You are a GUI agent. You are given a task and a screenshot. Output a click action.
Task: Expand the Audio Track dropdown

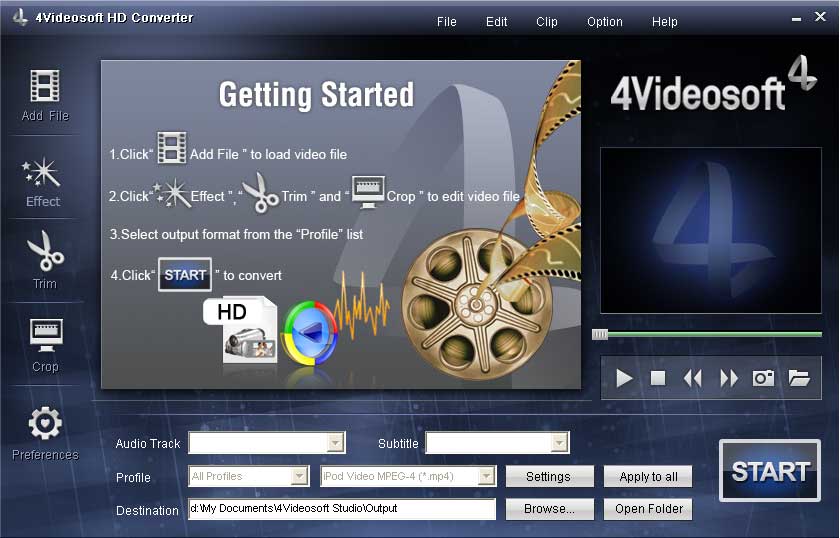click(335, 443)
